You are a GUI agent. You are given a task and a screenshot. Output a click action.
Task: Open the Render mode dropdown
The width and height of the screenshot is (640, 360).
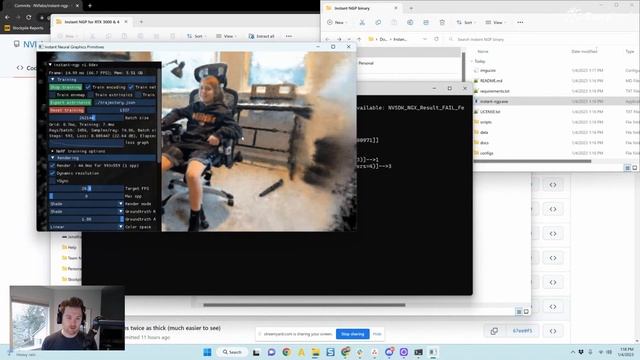(x=86, y=204)
